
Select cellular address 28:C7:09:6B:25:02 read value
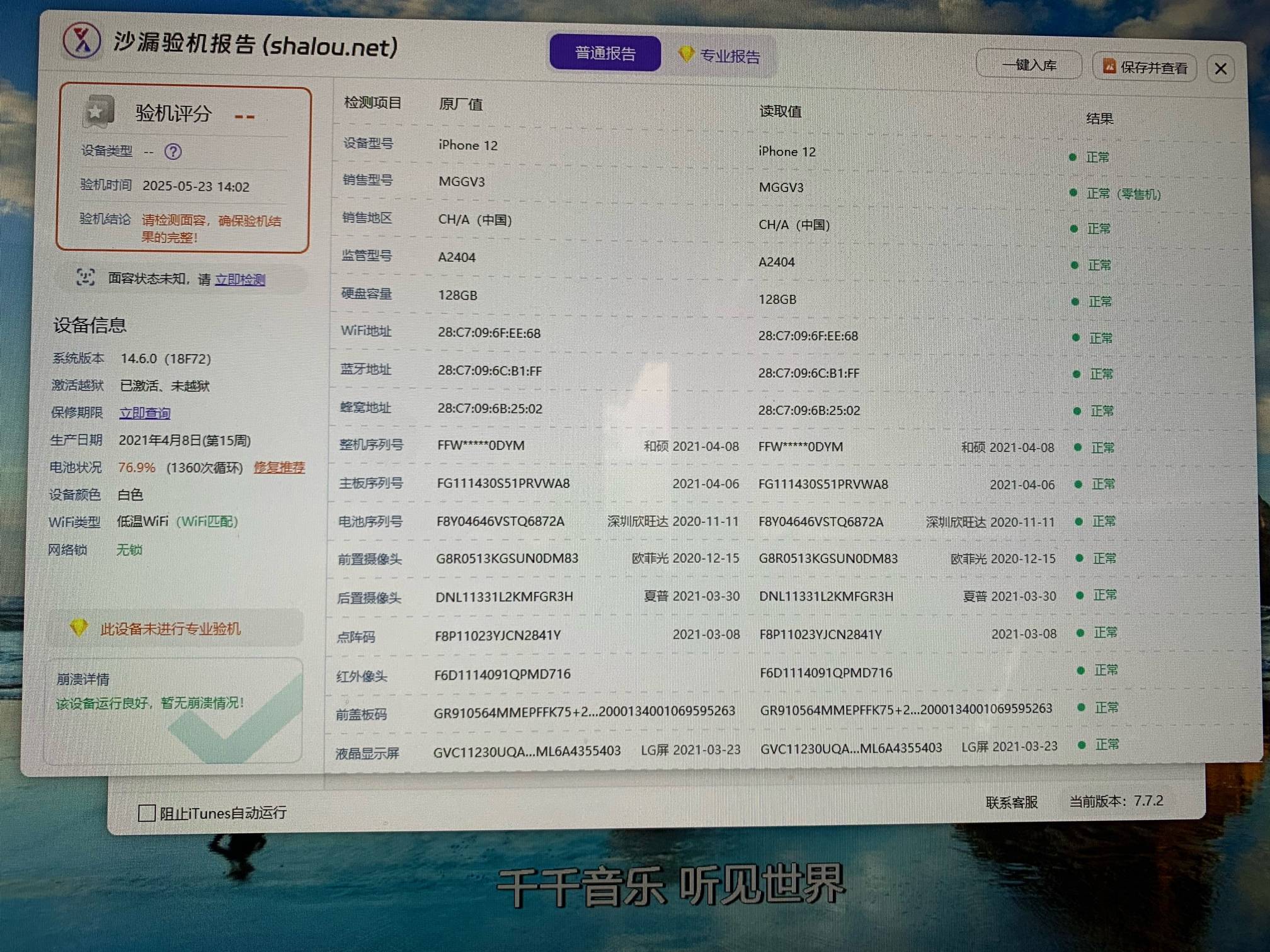click(x=809, y=411)
